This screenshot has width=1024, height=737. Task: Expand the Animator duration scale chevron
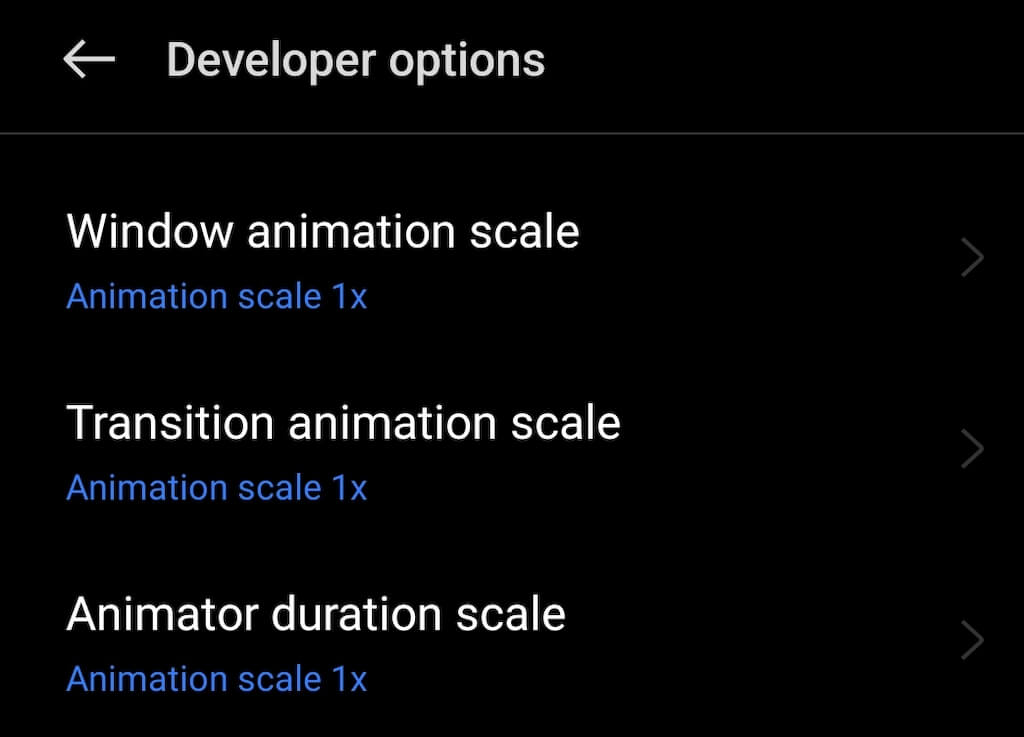[972, 640]
